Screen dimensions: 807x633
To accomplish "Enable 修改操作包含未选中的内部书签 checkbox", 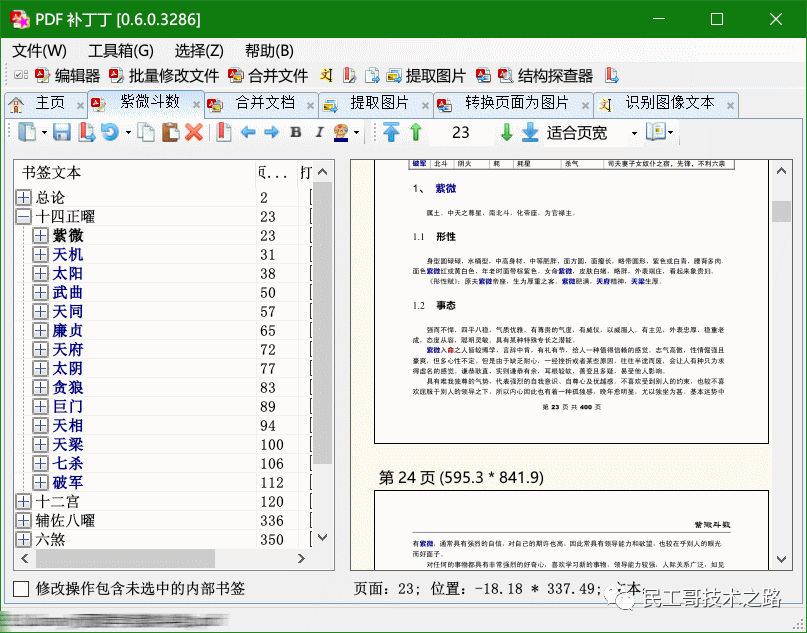I will point(21,589).
